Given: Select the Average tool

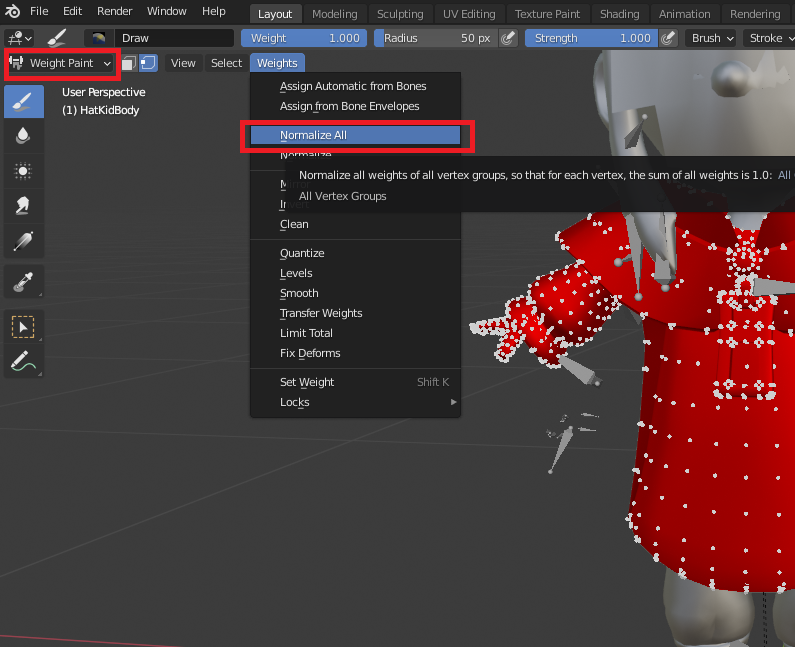Looking at the screenshot, I should pyautogui.click(x=24, y=171).
